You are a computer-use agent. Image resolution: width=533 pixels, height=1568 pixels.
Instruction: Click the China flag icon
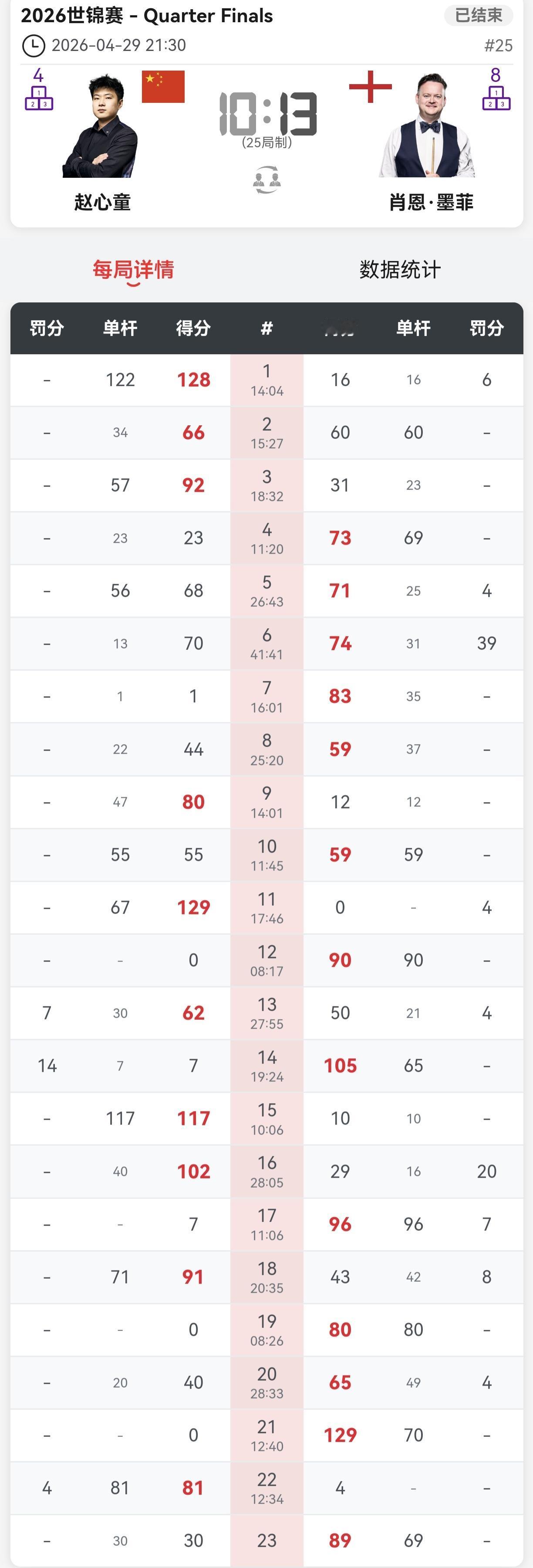coord(163,86)
